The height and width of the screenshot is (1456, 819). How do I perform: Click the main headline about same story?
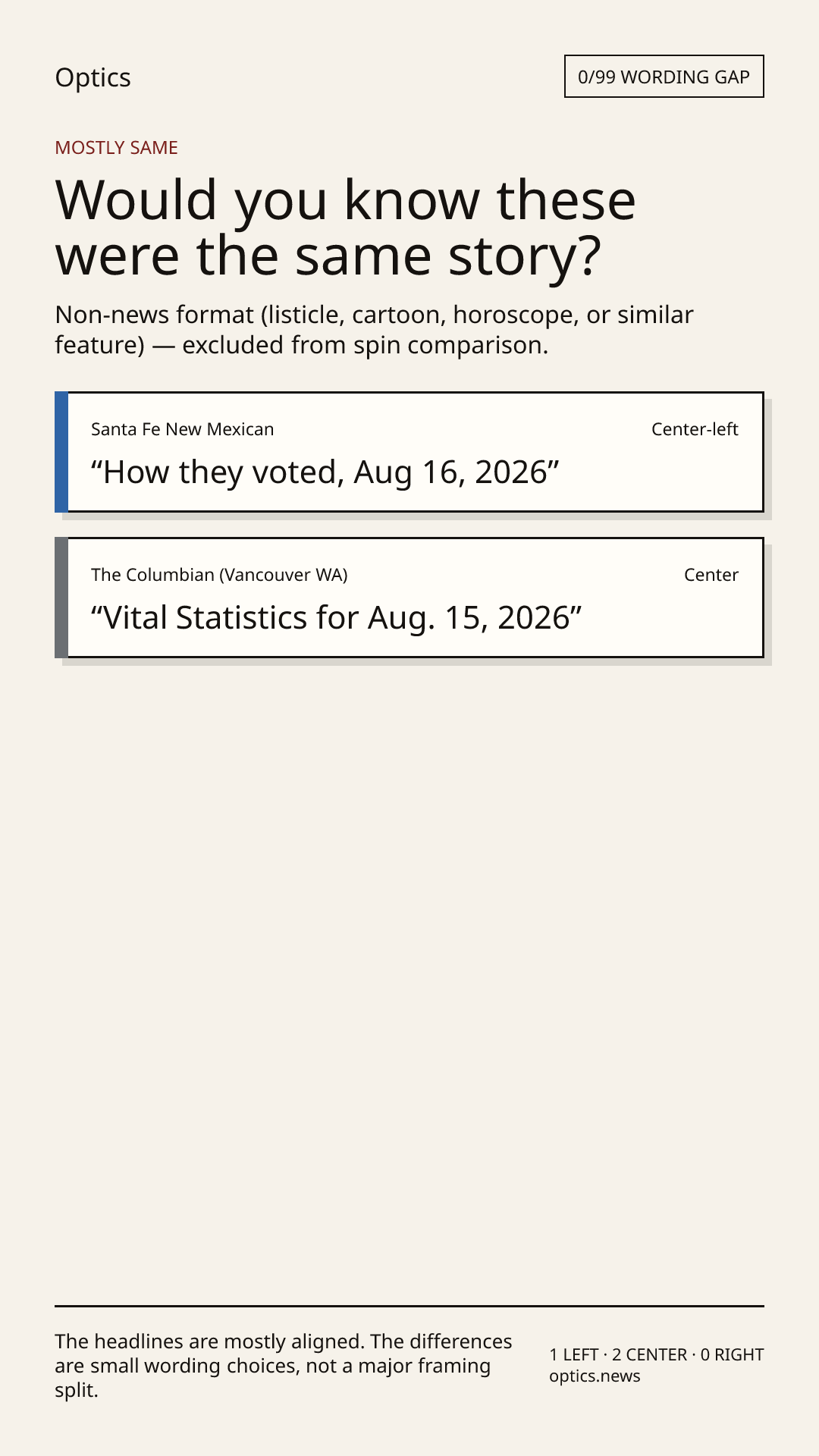pyautogui.click(x=345, y=227)
